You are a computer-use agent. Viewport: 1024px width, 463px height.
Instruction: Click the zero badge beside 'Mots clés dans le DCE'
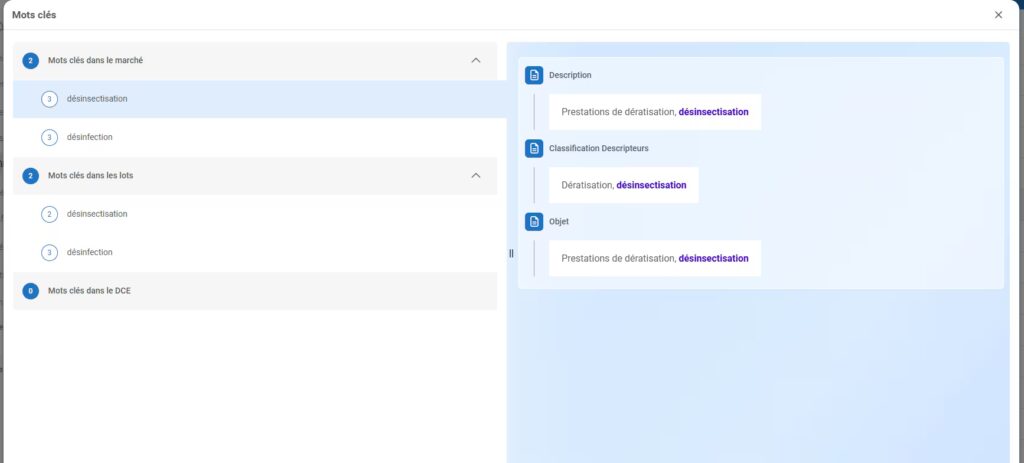31,291
